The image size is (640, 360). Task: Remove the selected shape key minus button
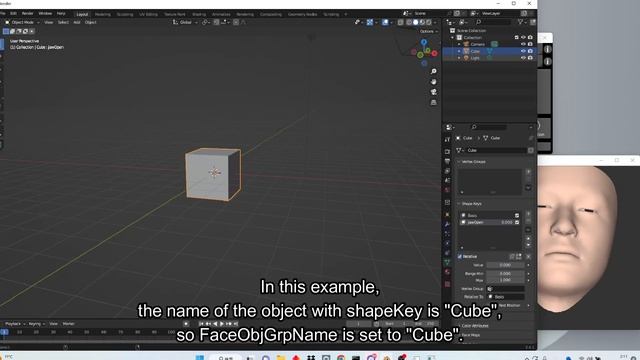(528, 221)
